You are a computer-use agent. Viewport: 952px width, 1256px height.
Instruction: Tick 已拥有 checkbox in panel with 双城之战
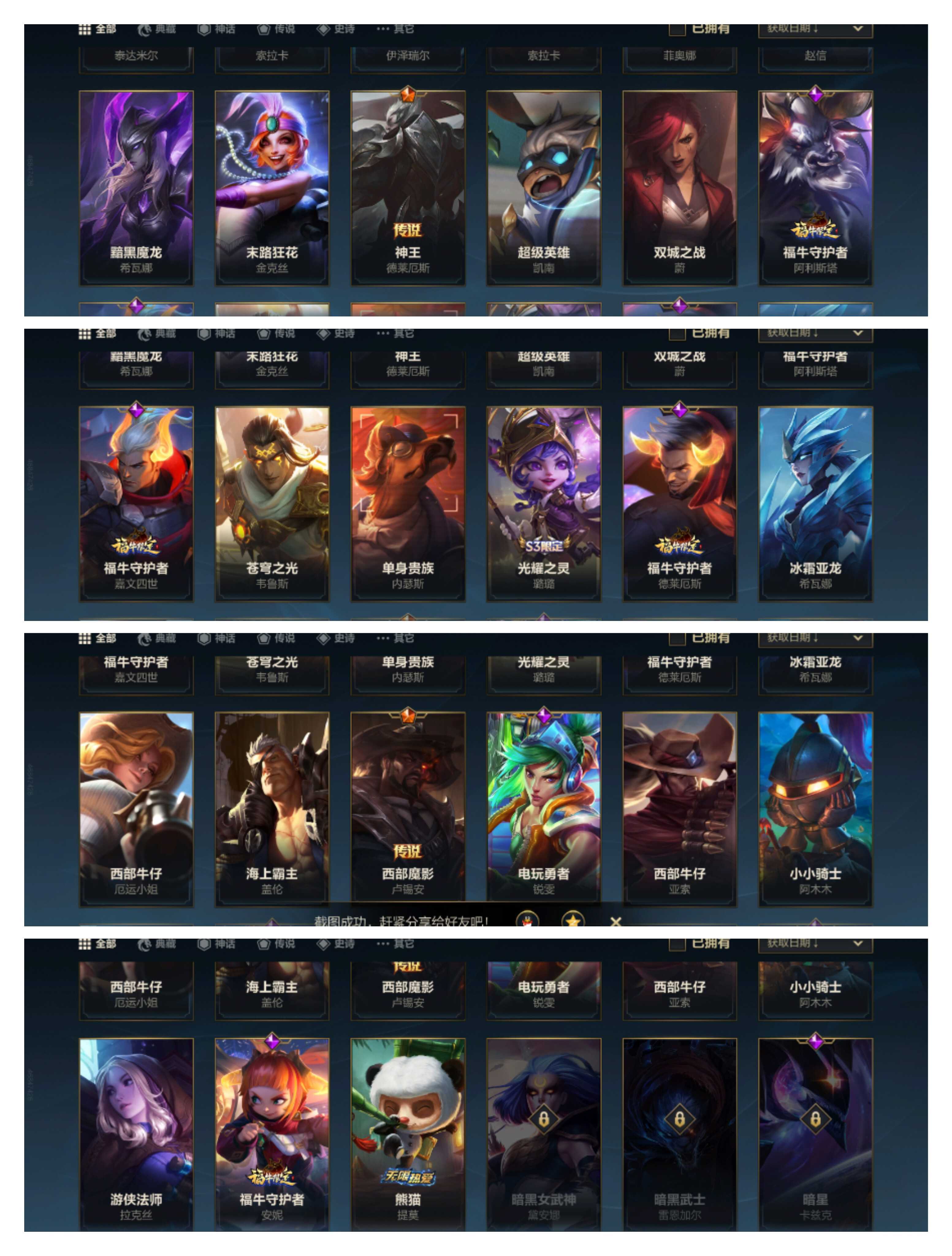pyautogui.click(x=677, y=29)
